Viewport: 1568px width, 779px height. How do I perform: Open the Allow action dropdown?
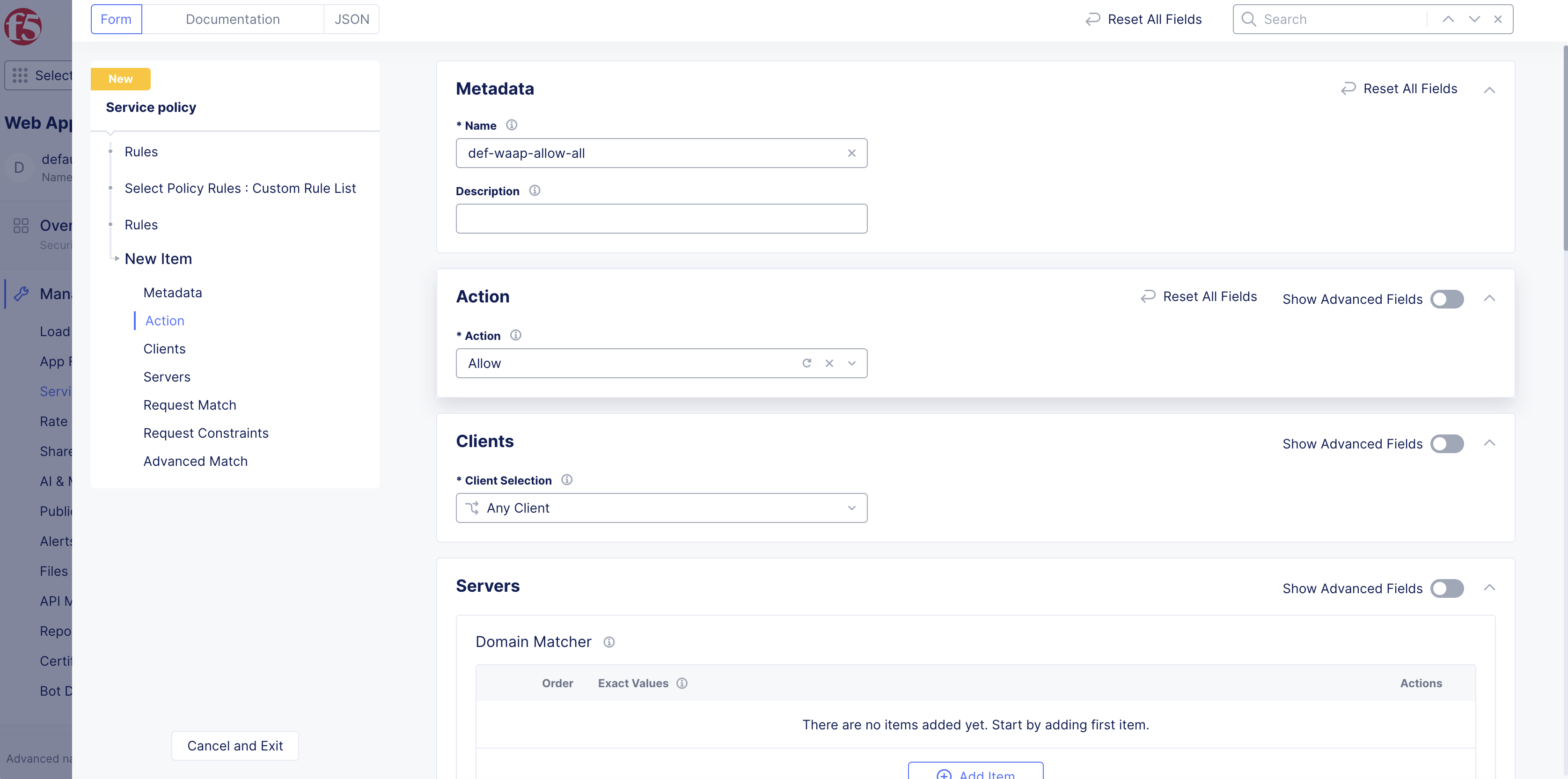point(851,363)
